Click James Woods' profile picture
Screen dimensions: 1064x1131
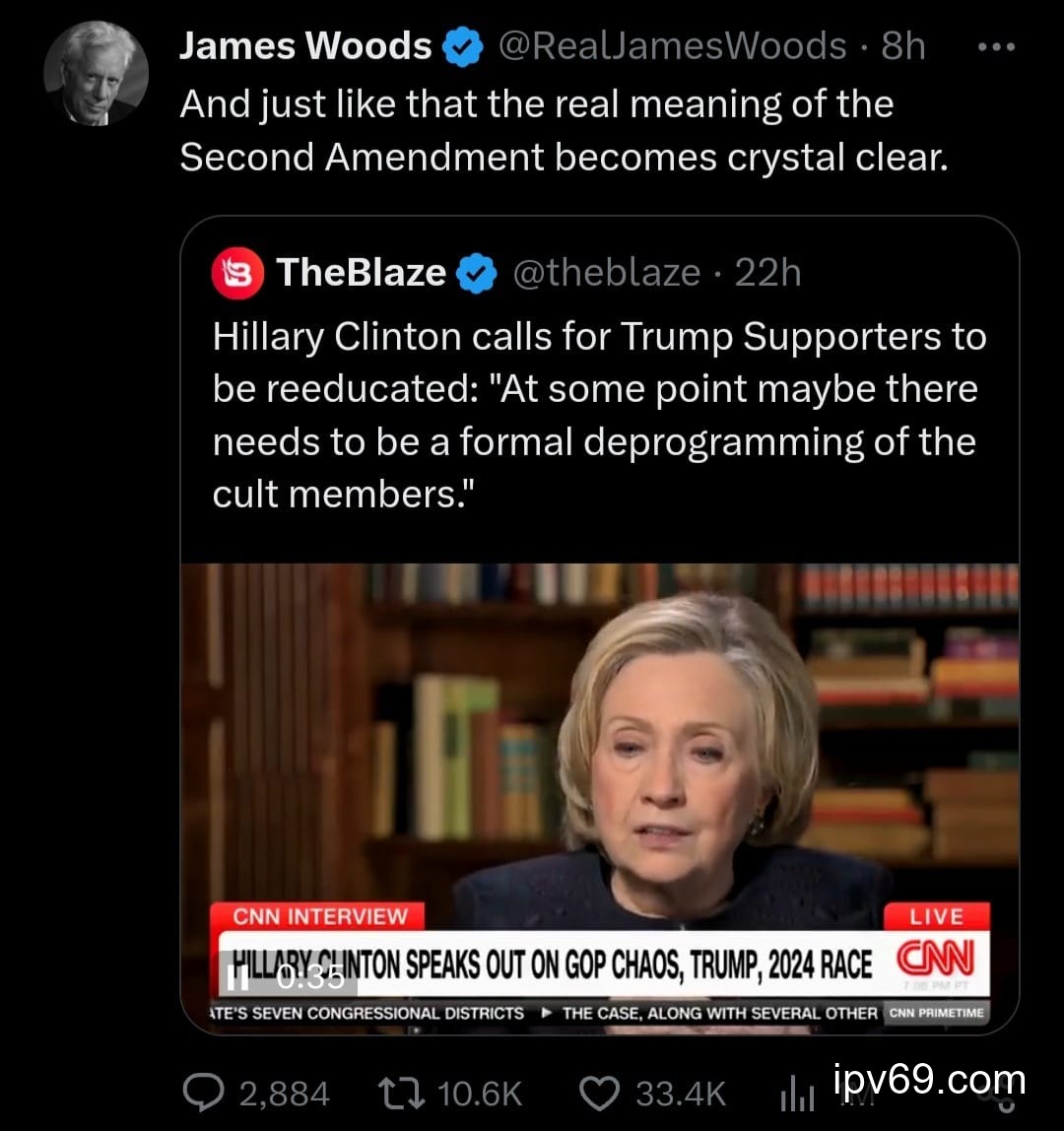[96, 73]
